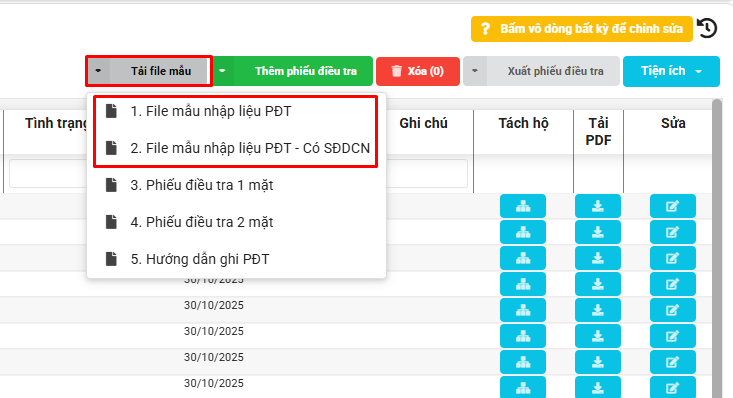This screenshot has height=398, width=733.
Task: Click Tách hộ icon in second table row
Action: [523, 232]
